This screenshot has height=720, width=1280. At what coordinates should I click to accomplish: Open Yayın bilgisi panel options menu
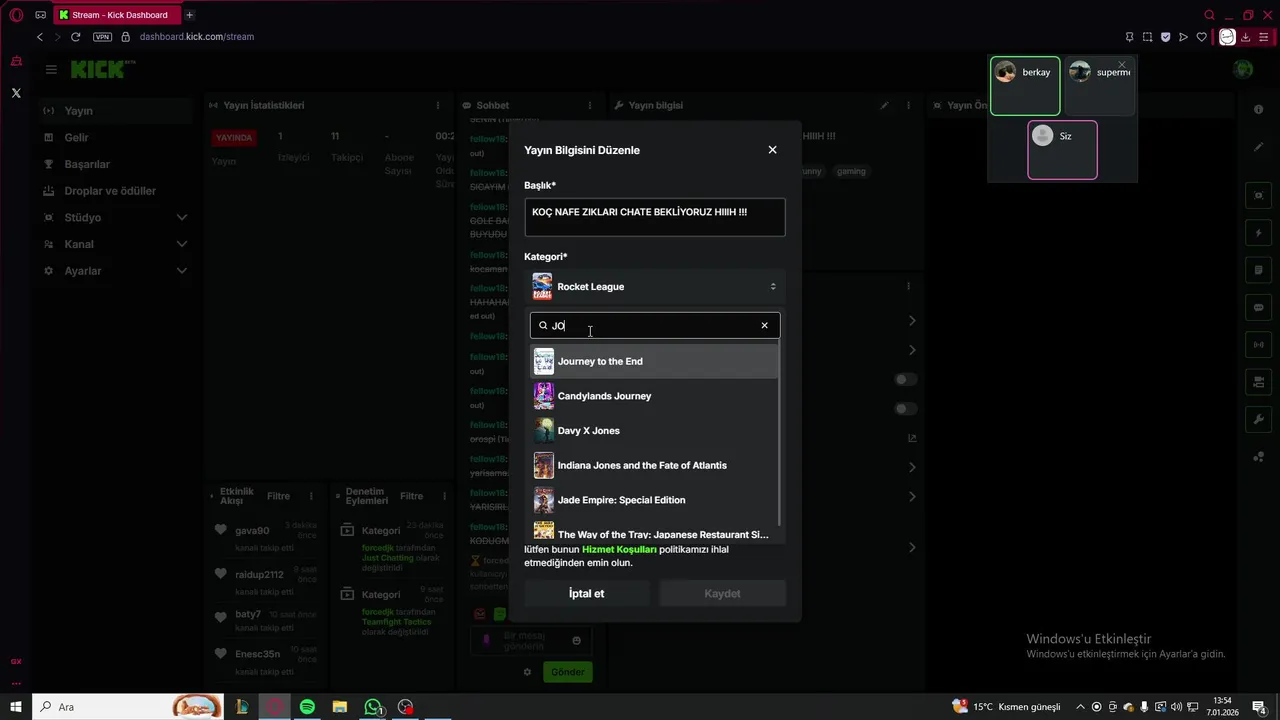908,106
